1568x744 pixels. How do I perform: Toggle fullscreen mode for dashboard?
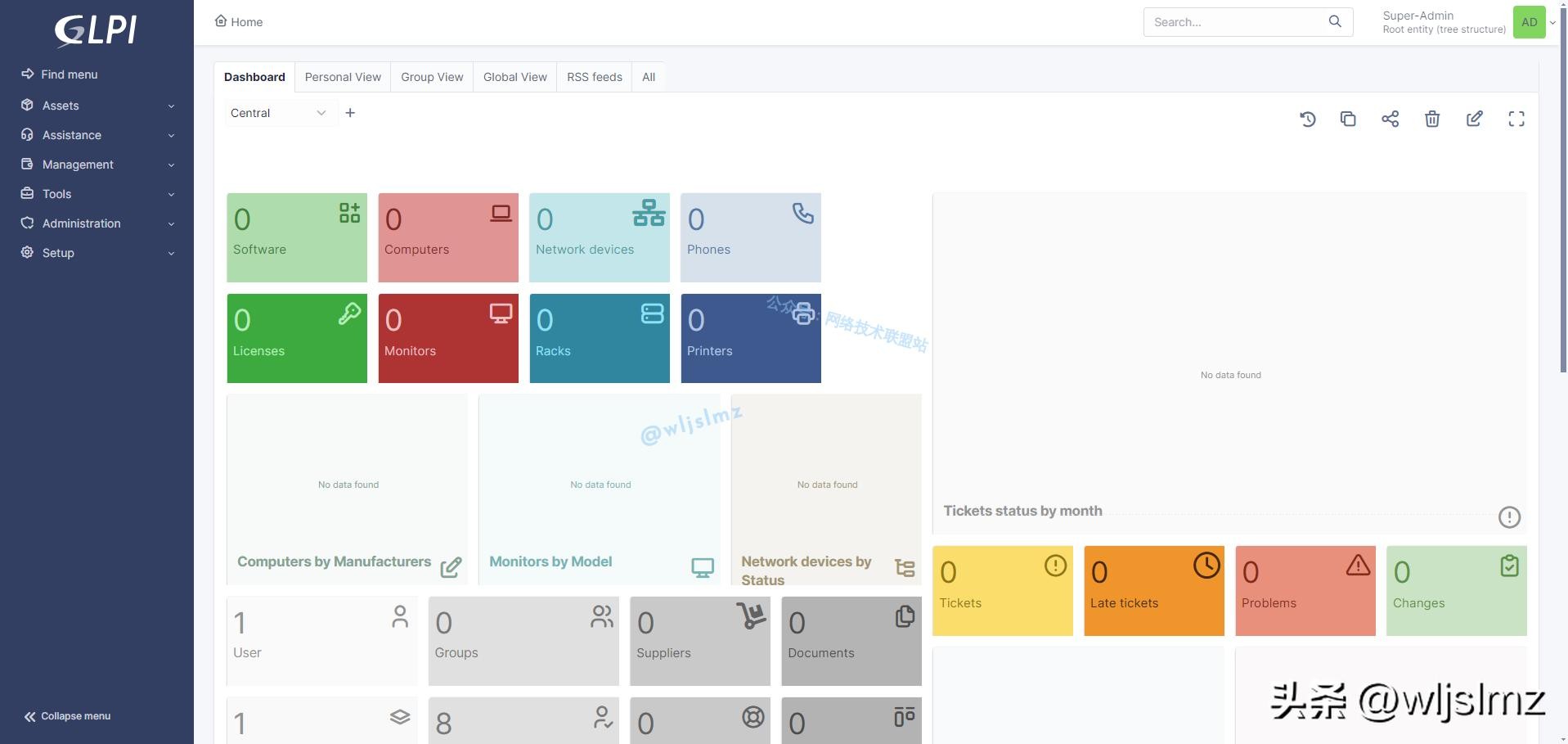[1516, 119]
